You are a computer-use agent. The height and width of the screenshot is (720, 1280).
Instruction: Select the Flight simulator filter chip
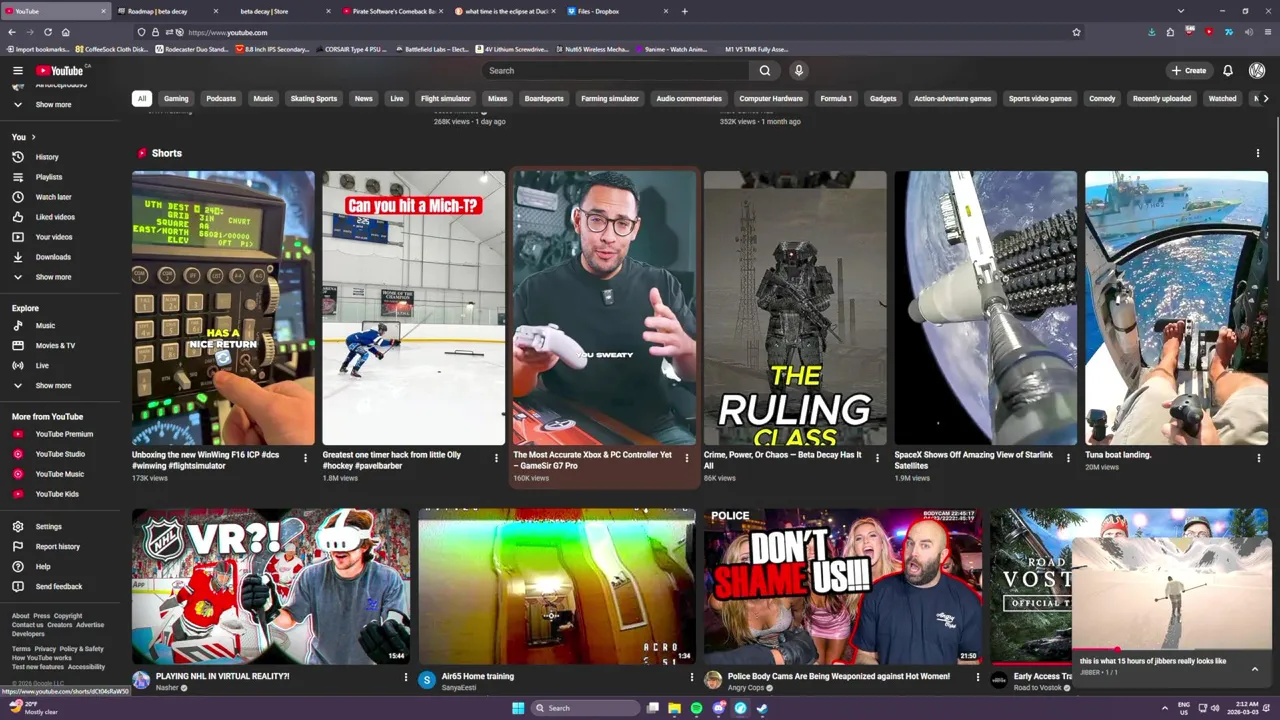pyautogui.click(x=445, y=98)
